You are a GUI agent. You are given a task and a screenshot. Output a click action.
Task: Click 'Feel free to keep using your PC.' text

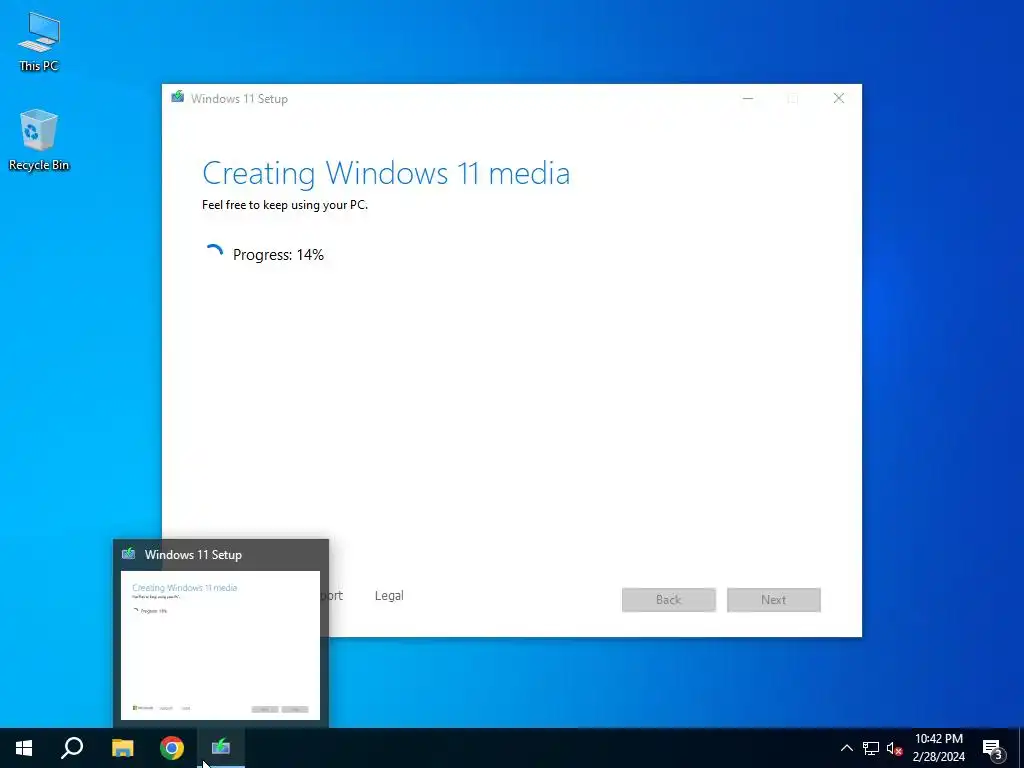(285, 205)
